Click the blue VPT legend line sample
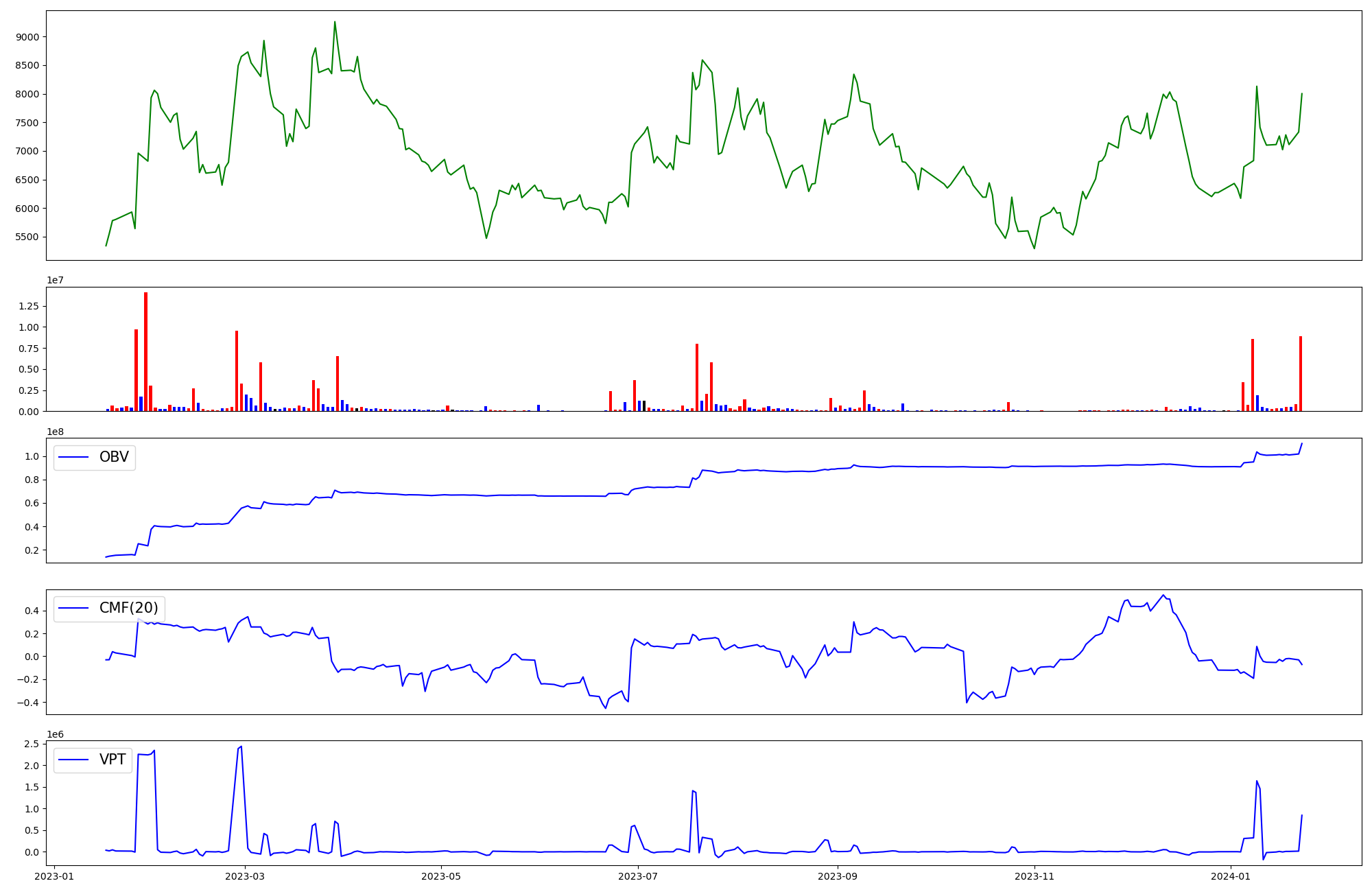The height and width of the screenshot is (892, 1372). [x=74, y=760]
